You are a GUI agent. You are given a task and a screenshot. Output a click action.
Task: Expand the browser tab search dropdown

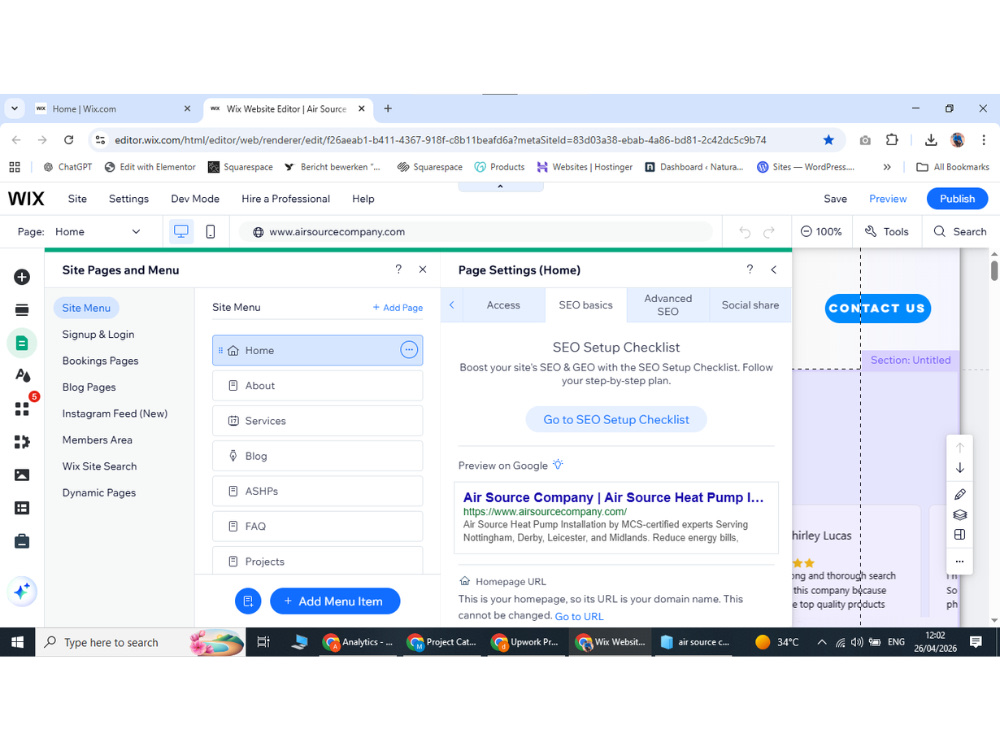[14, 108]
